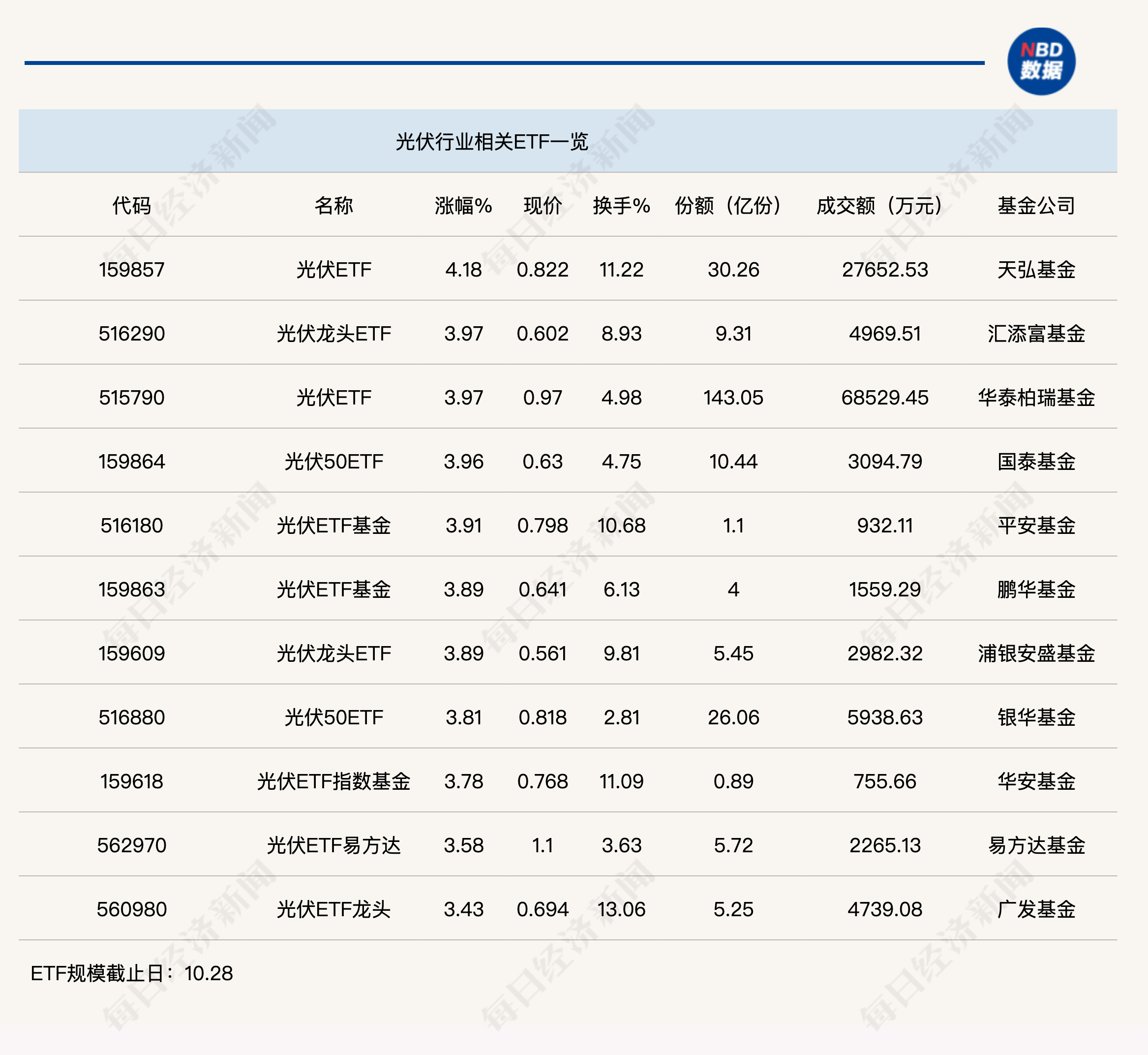1148x1055 pixels.
Task: Select fund code 560980
Action: pos(131,909)
